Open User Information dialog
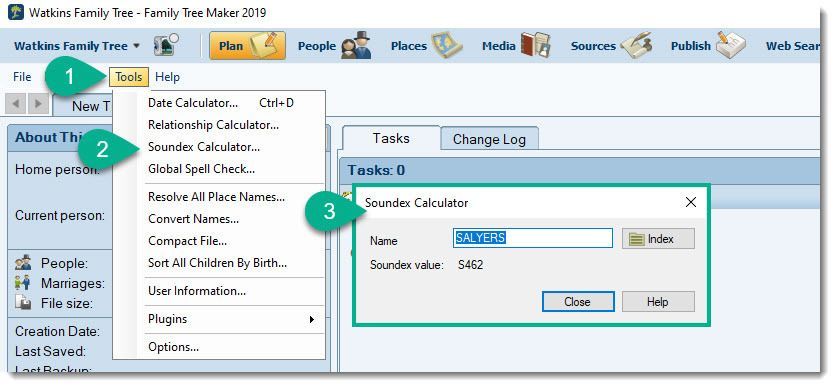 click(220, 291)
